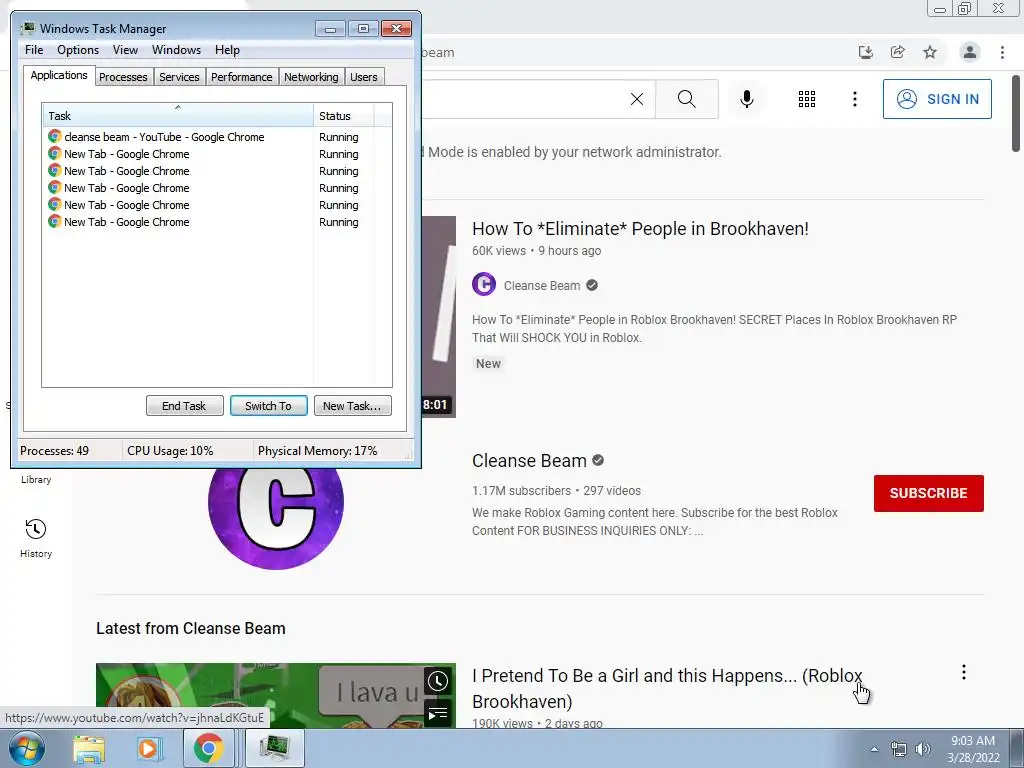The height and width of the screenshot is (768, 1024).
Task: Click the Chrome profile avatar icon
Action: [x=970, y=52]
